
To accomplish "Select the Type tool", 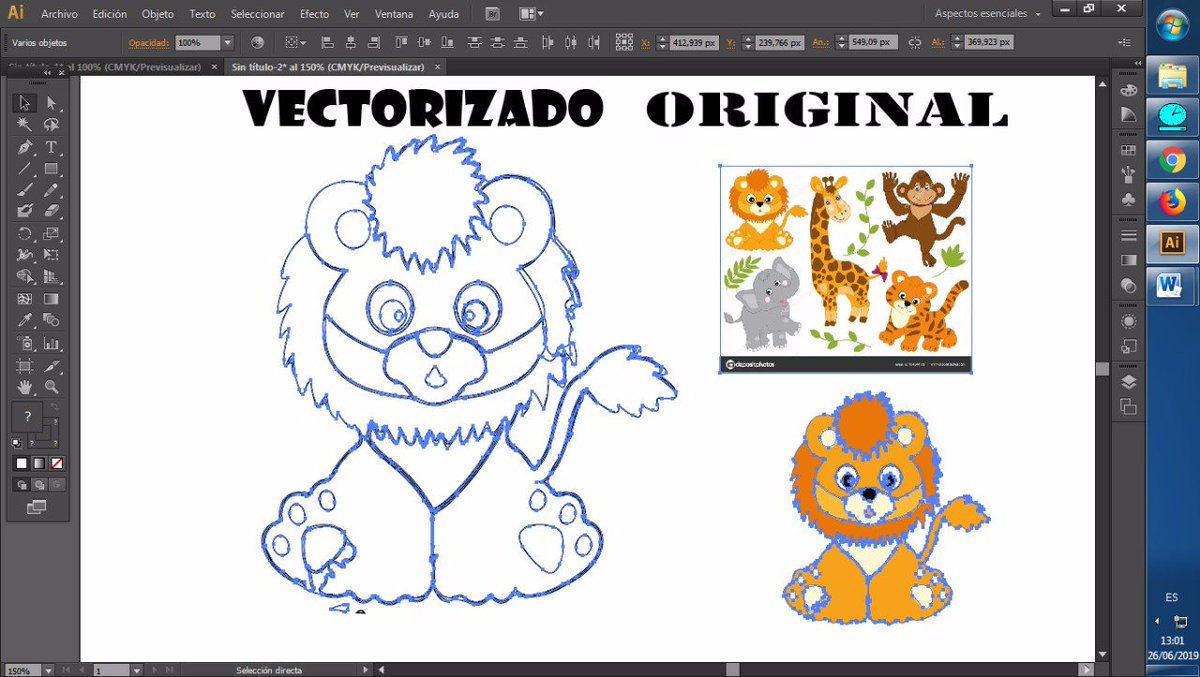I will click(x=51, y=147).
